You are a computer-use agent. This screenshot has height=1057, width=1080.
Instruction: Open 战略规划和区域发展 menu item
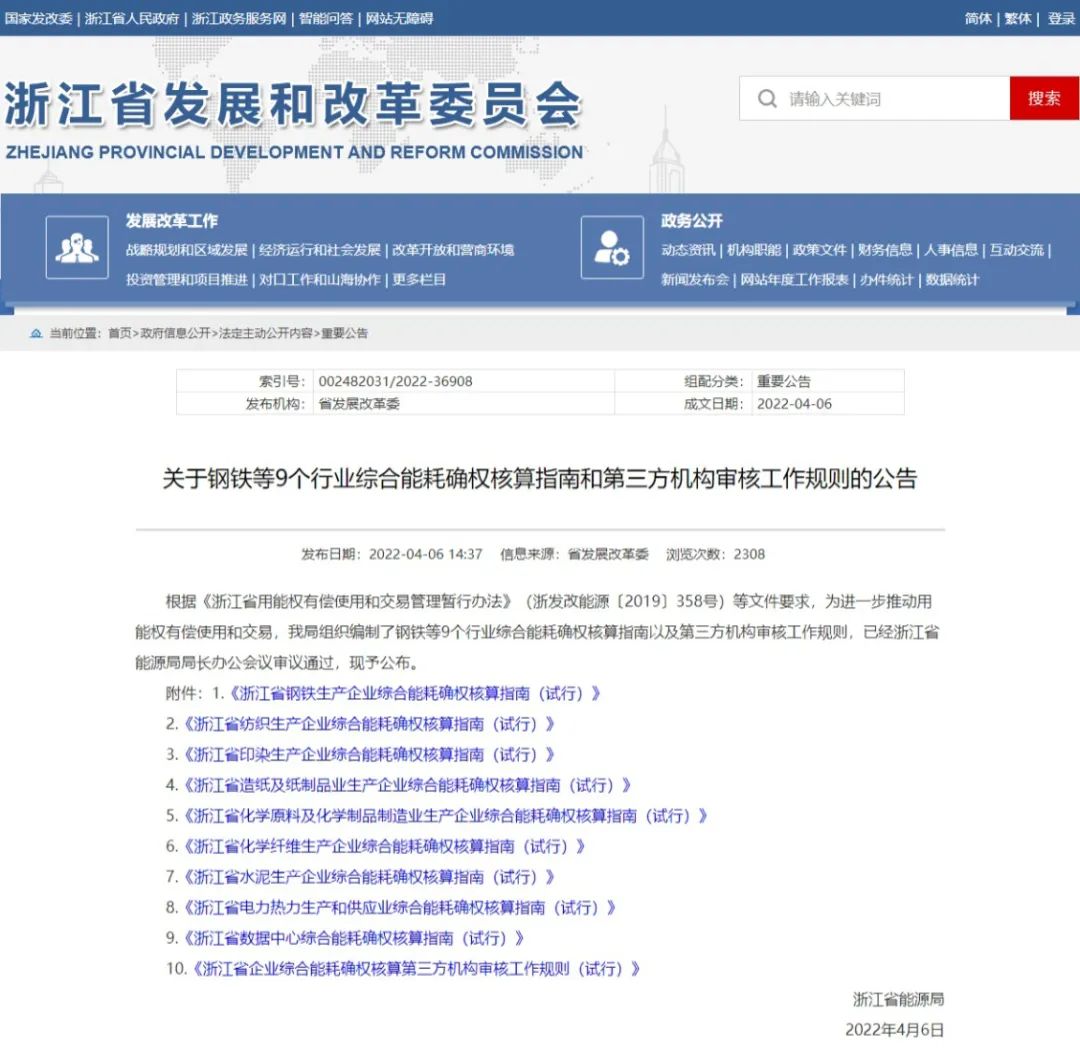click(x=187, y=250)
